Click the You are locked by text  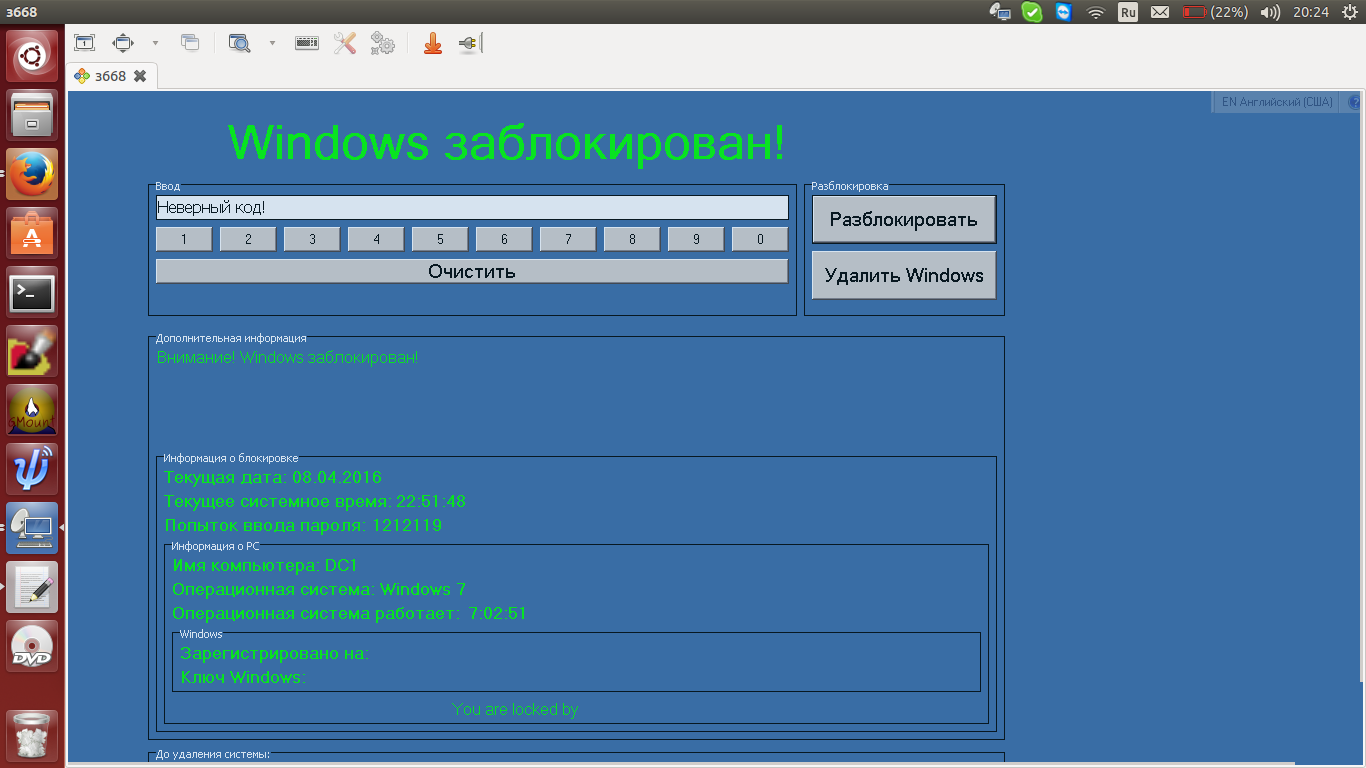516,709
